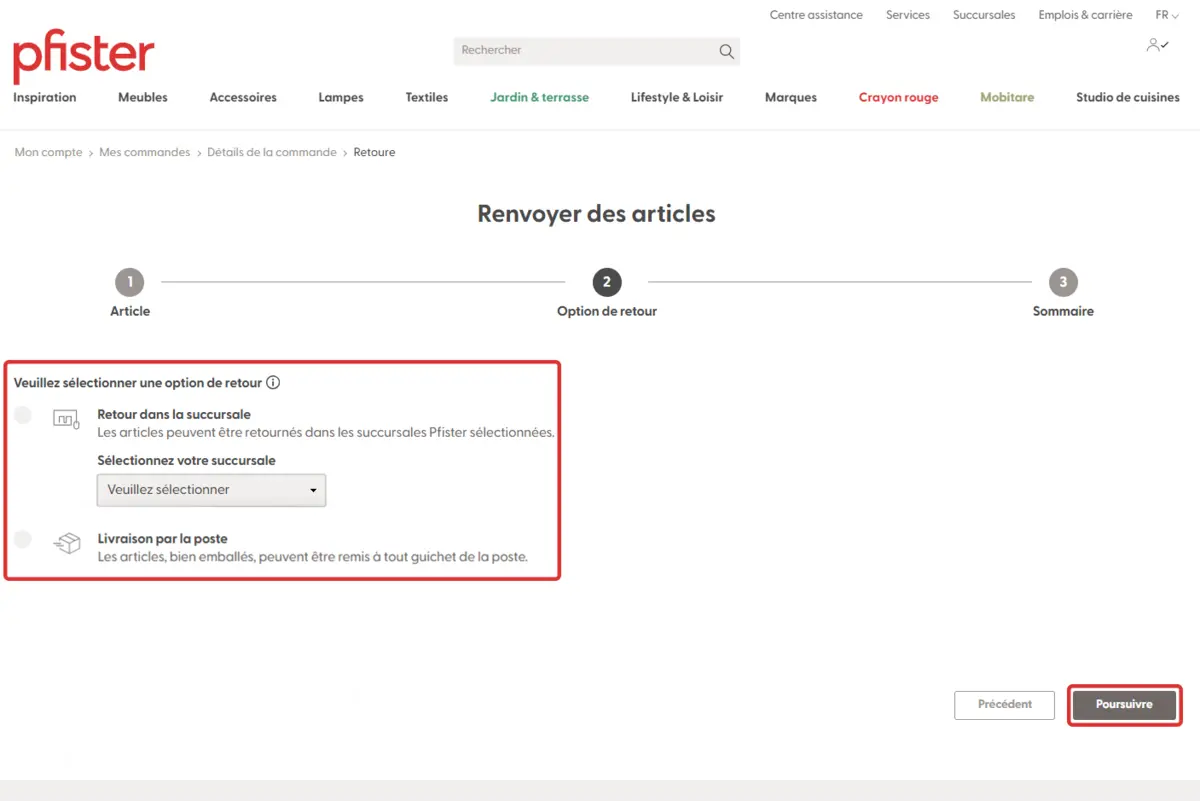Open the Veuillez sélectionner branch dropdown

click(211, 490)
